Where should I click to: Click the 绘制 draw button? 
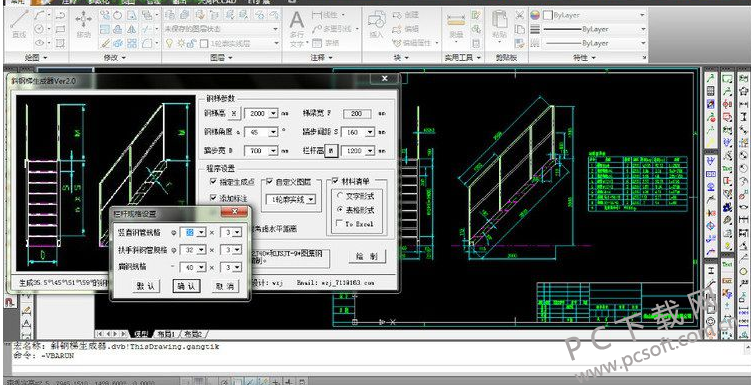367,256
